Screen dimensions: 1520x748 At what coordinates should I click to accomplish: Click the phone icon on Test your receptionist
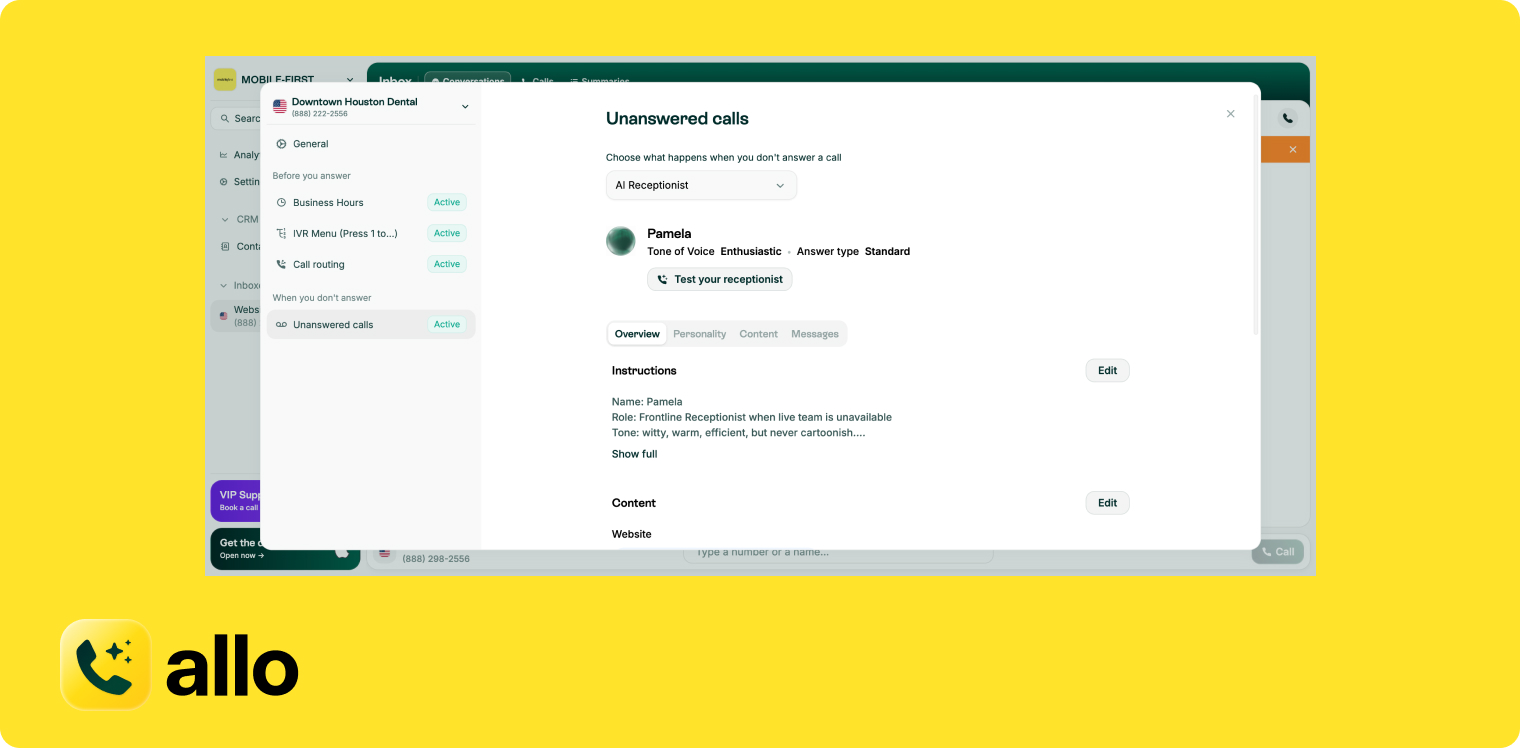[662, 280]
